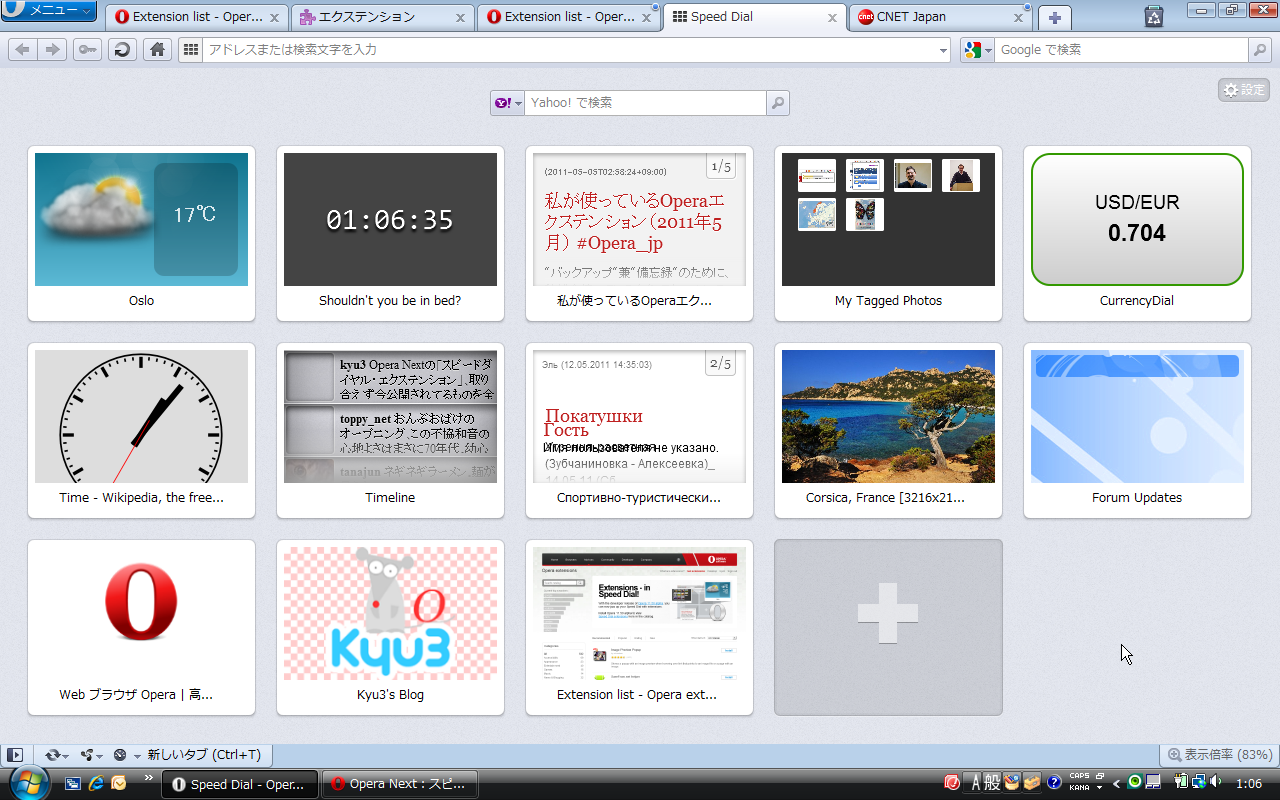
Task: Click the Windows Start orb
Action: (26, 783)
